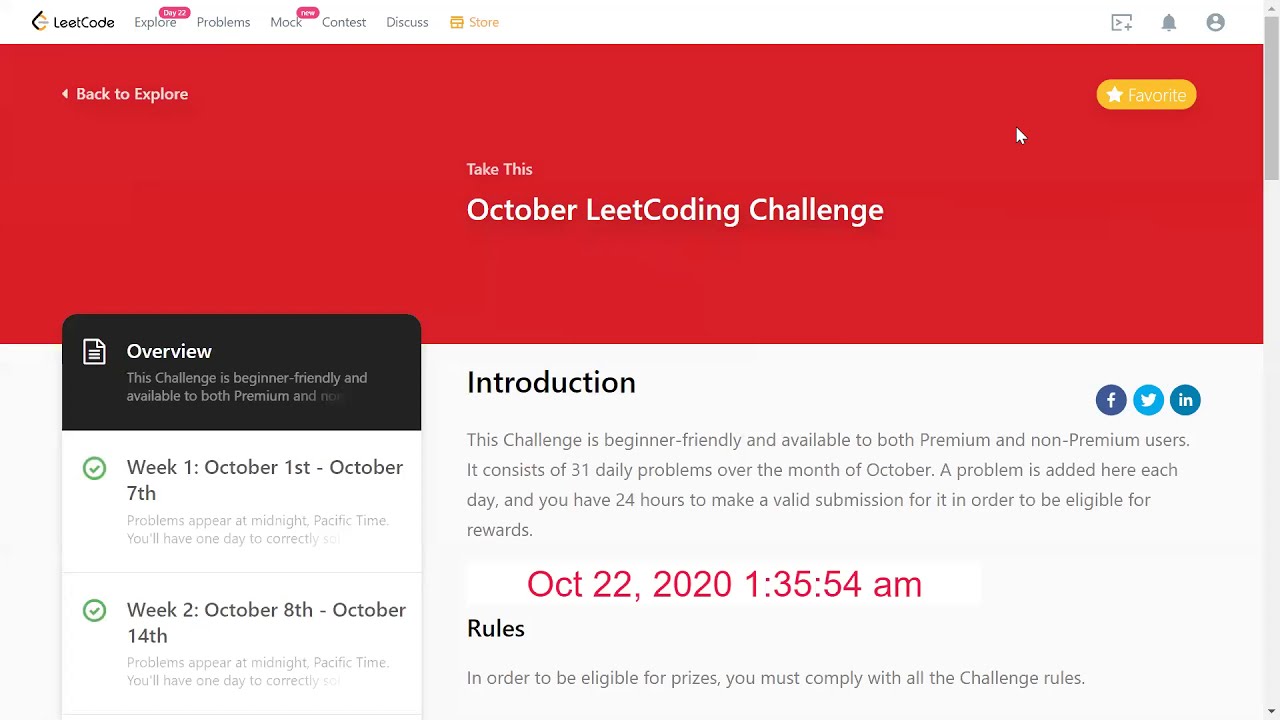This screenshot has height=720, width=1280.
Task: Share the challenge on Twitter
Action: click(1148, 400)
